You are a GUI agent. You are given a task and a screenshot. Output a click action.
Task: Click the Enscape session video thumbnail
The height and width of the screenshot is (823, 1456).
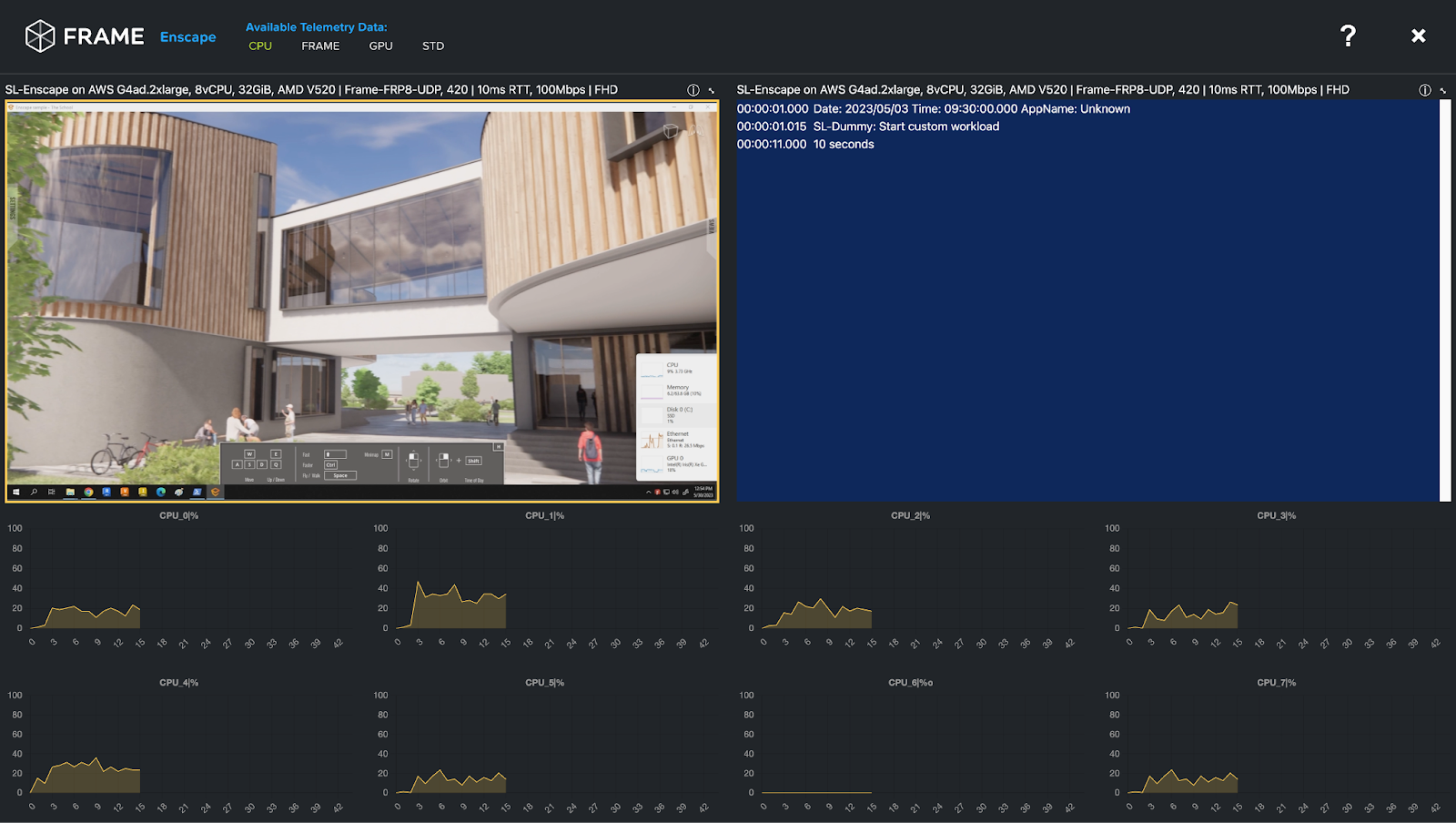[x=362, y=301]
